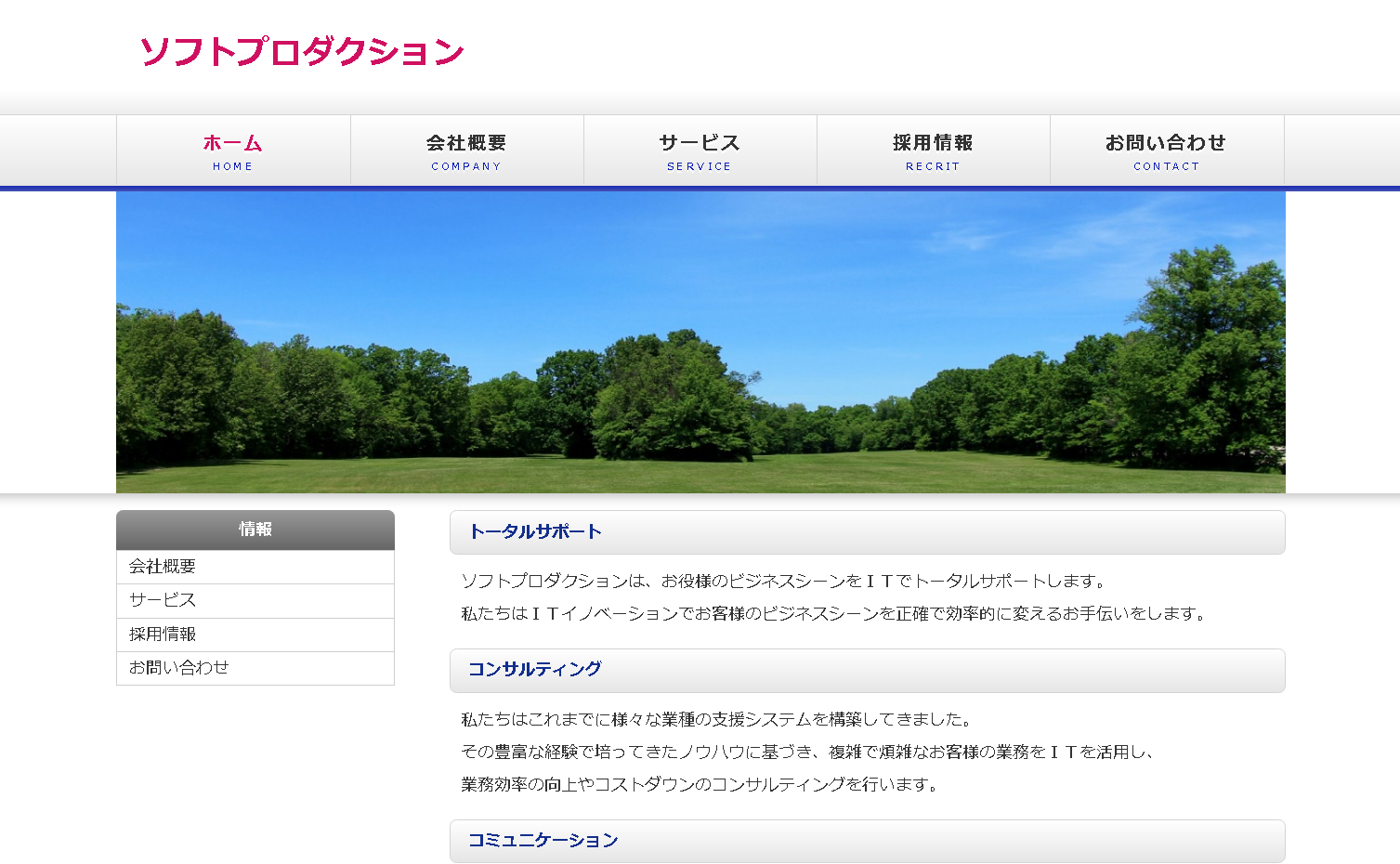
Task: Click the 情報 sidebar header bar
Action: point(254,530)
